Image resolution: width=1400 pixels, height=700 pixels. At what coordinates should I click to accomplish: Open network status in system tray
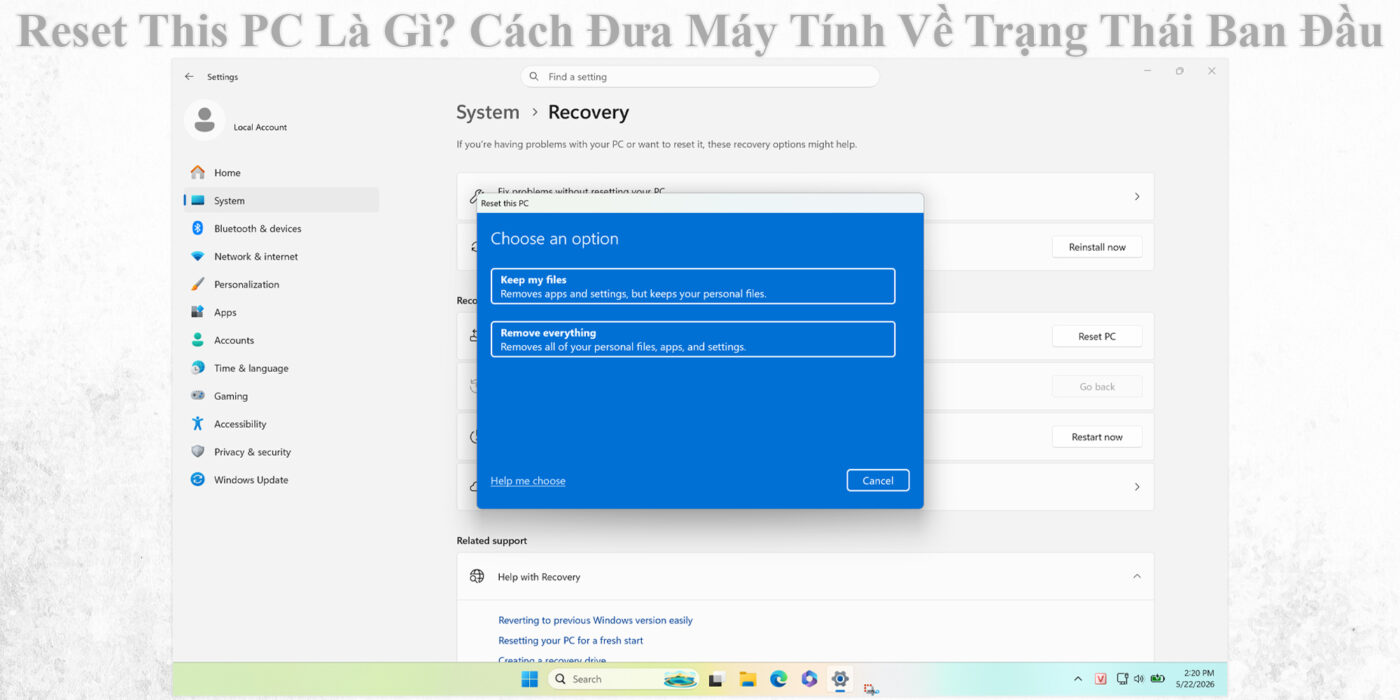[x=1122, y=679]
